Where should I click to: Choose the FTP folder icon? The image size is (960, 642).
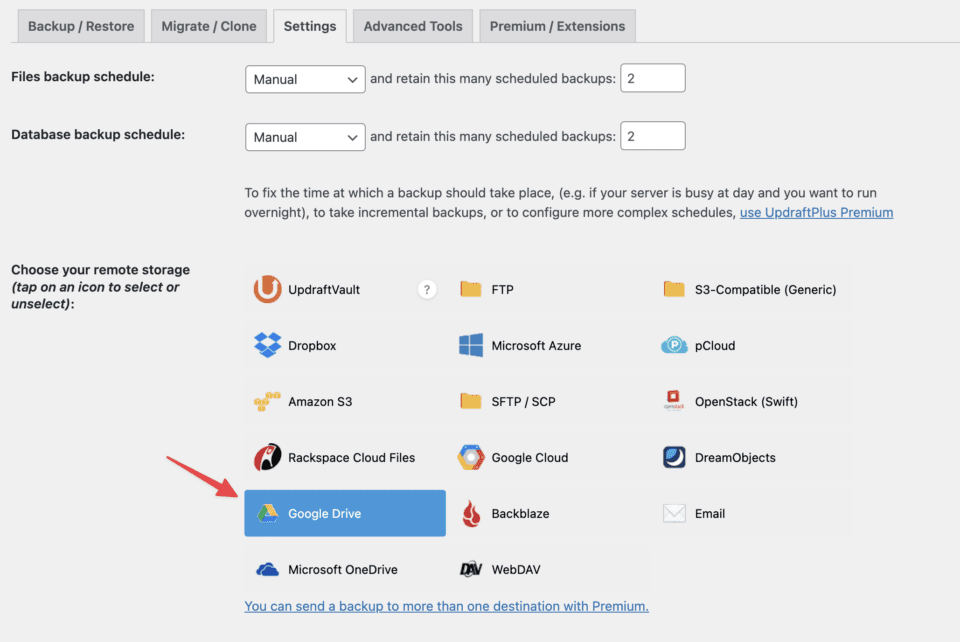[x=471, y=289]
